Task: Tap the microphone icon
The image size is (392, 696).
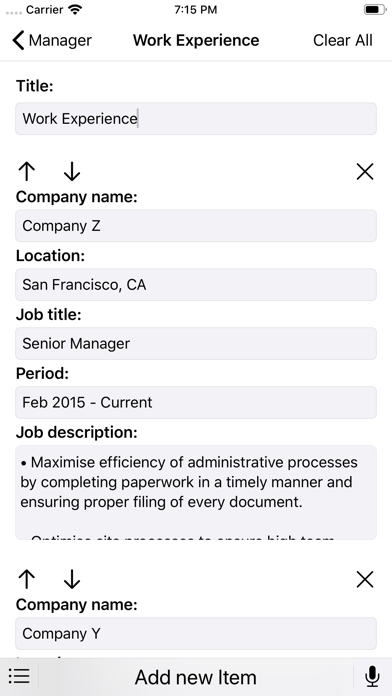Action: tap(372, 677)
